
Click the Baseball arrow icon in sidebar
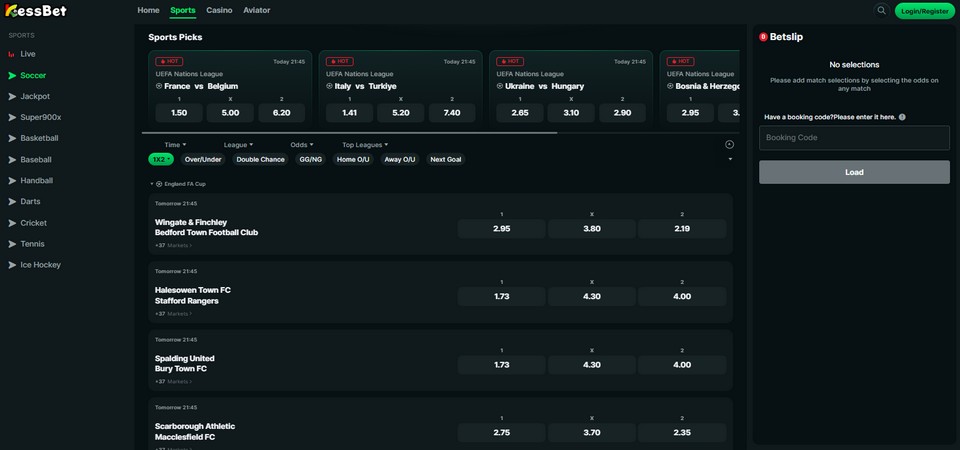12,160
